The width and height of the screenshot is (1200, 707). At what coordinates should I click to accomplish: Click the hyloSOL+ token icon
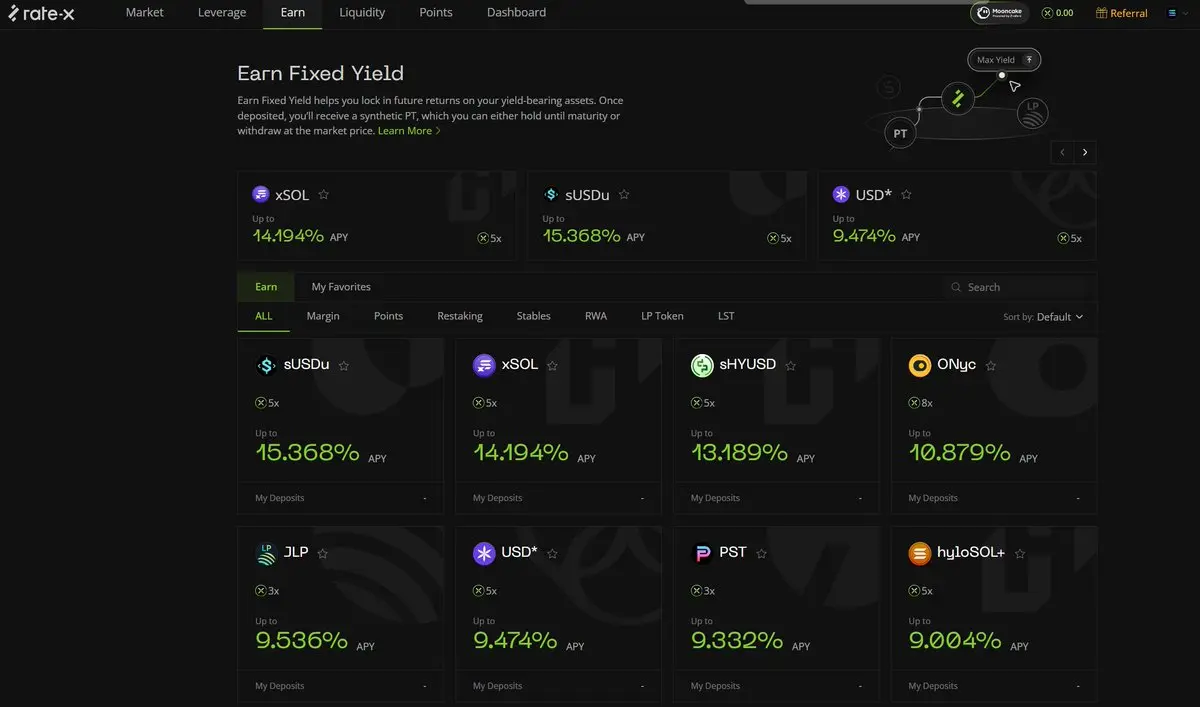(919, 553)
